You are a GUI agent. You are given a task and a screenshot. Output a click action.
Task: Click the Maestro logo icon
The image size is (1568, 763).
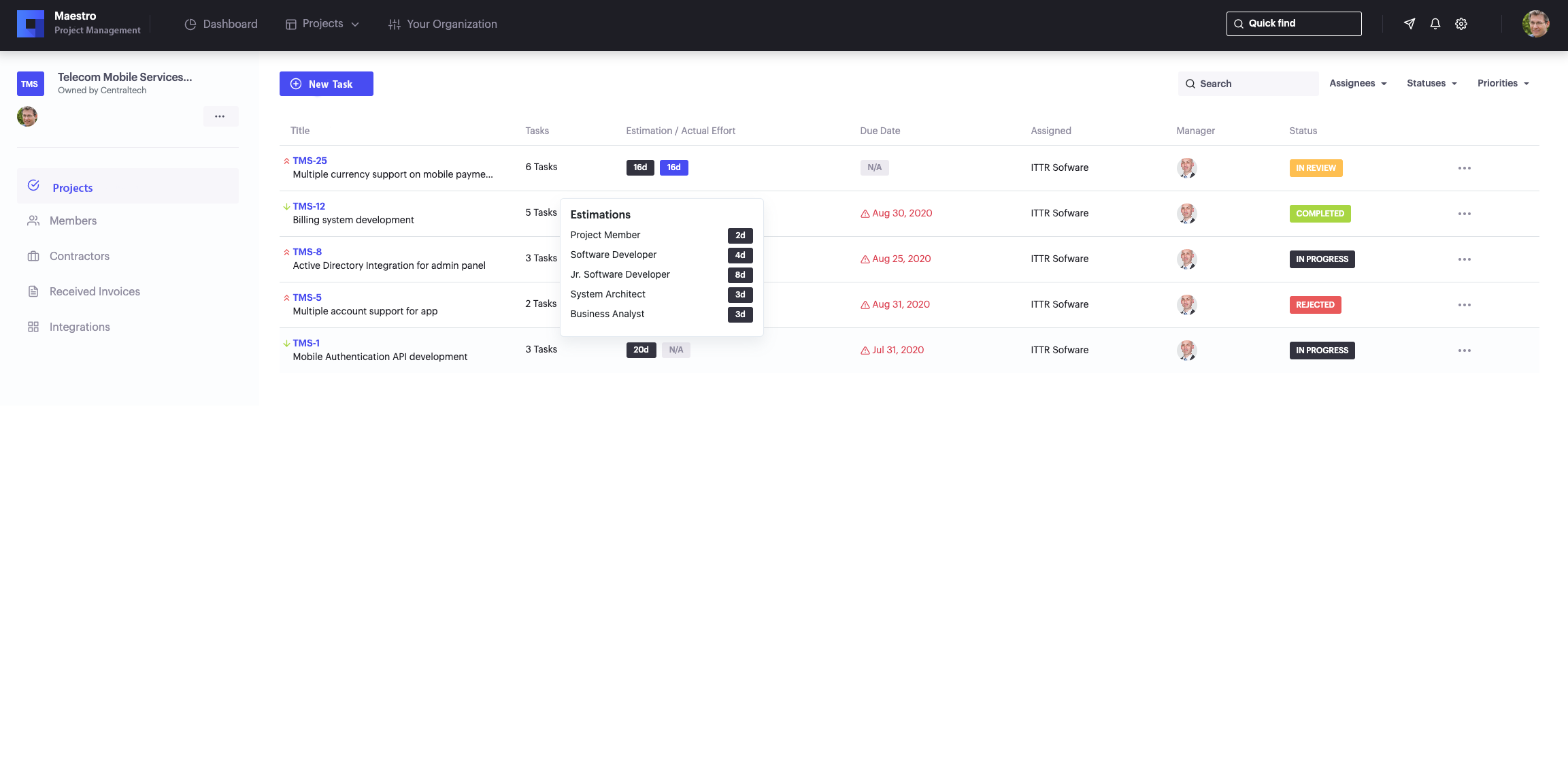point(31,24)
